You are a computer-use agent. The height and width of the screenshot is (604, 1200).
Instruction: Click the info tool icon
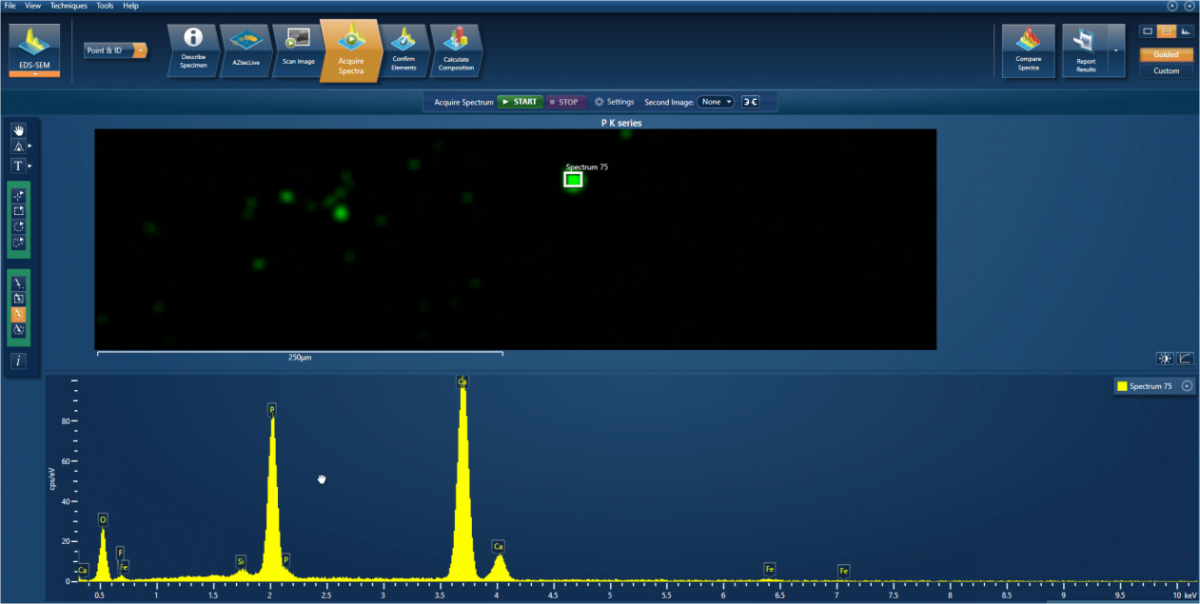point(18,360)
